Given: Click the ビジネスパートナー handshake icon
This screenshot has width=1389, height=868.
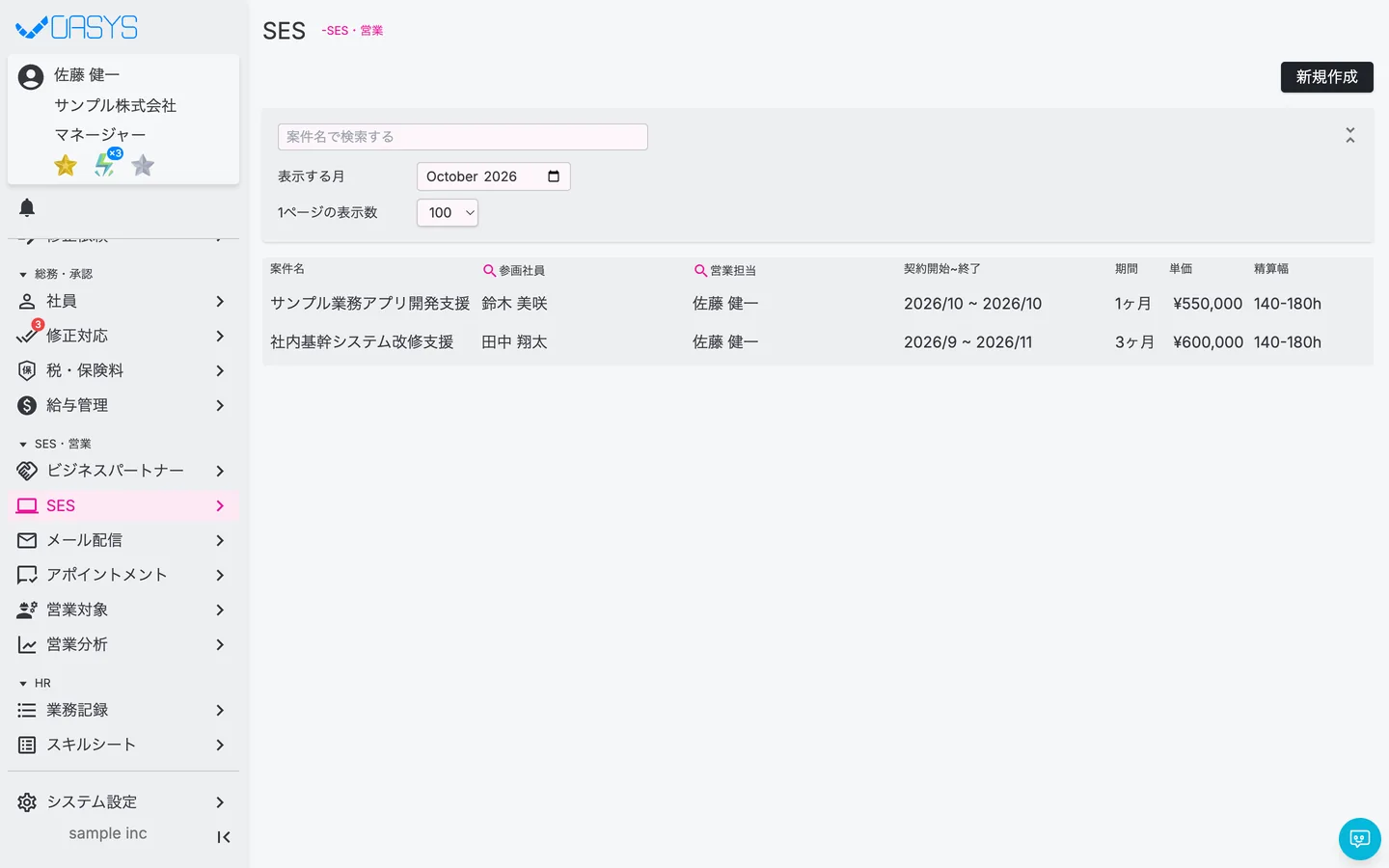Looking at the screenshot, I should tap(27, 471).
